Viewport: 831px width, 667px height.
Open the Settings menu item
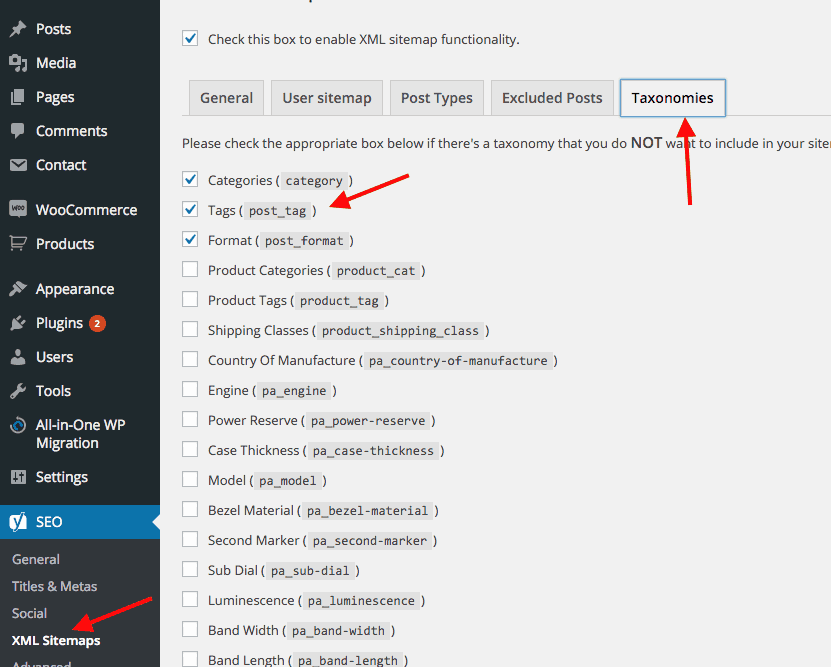pyautogui.click(x=61, y=477)
